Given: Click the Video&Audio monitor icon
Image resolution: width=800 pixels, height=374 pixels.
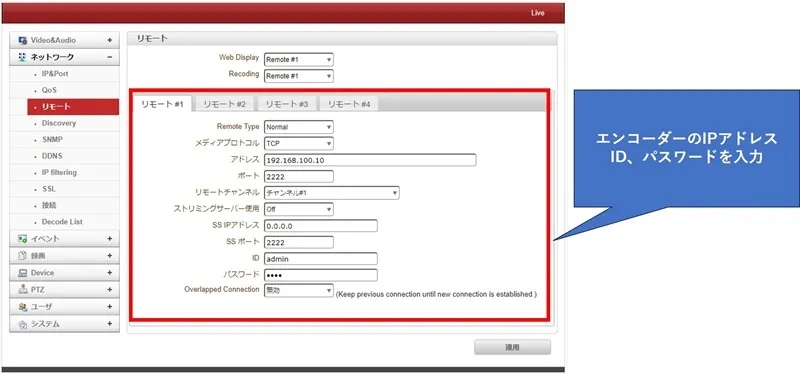Looking at the screenshot, I should [x=22, y=40].
